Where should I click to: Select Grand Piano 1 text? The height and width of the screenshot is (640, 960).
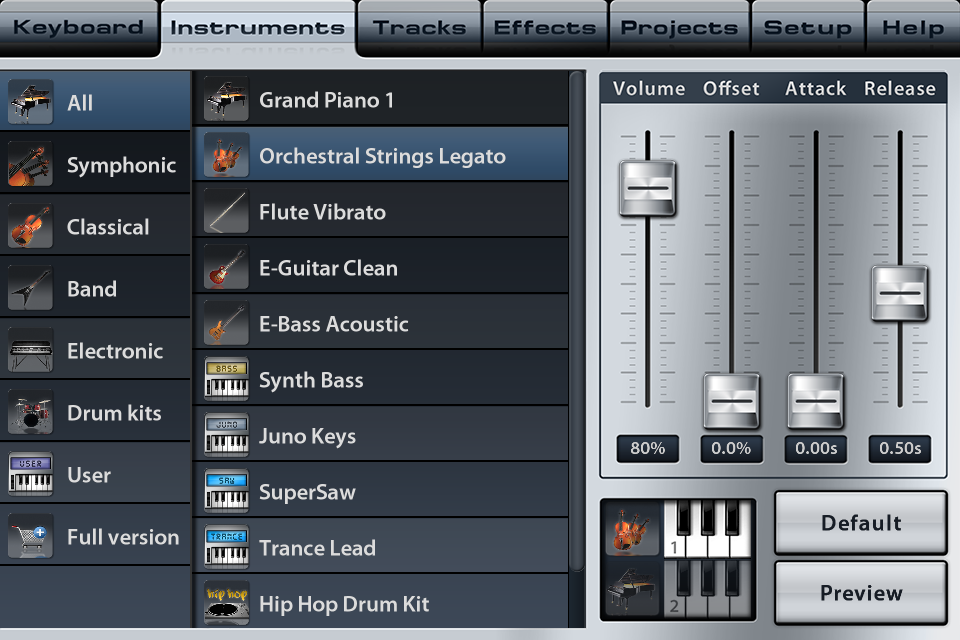click(326, 100)
